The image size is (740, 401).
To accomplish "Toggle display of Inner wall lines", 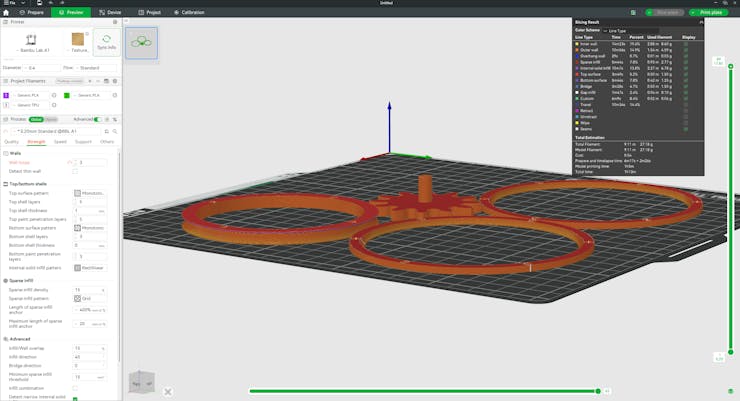I will [685, 44].
